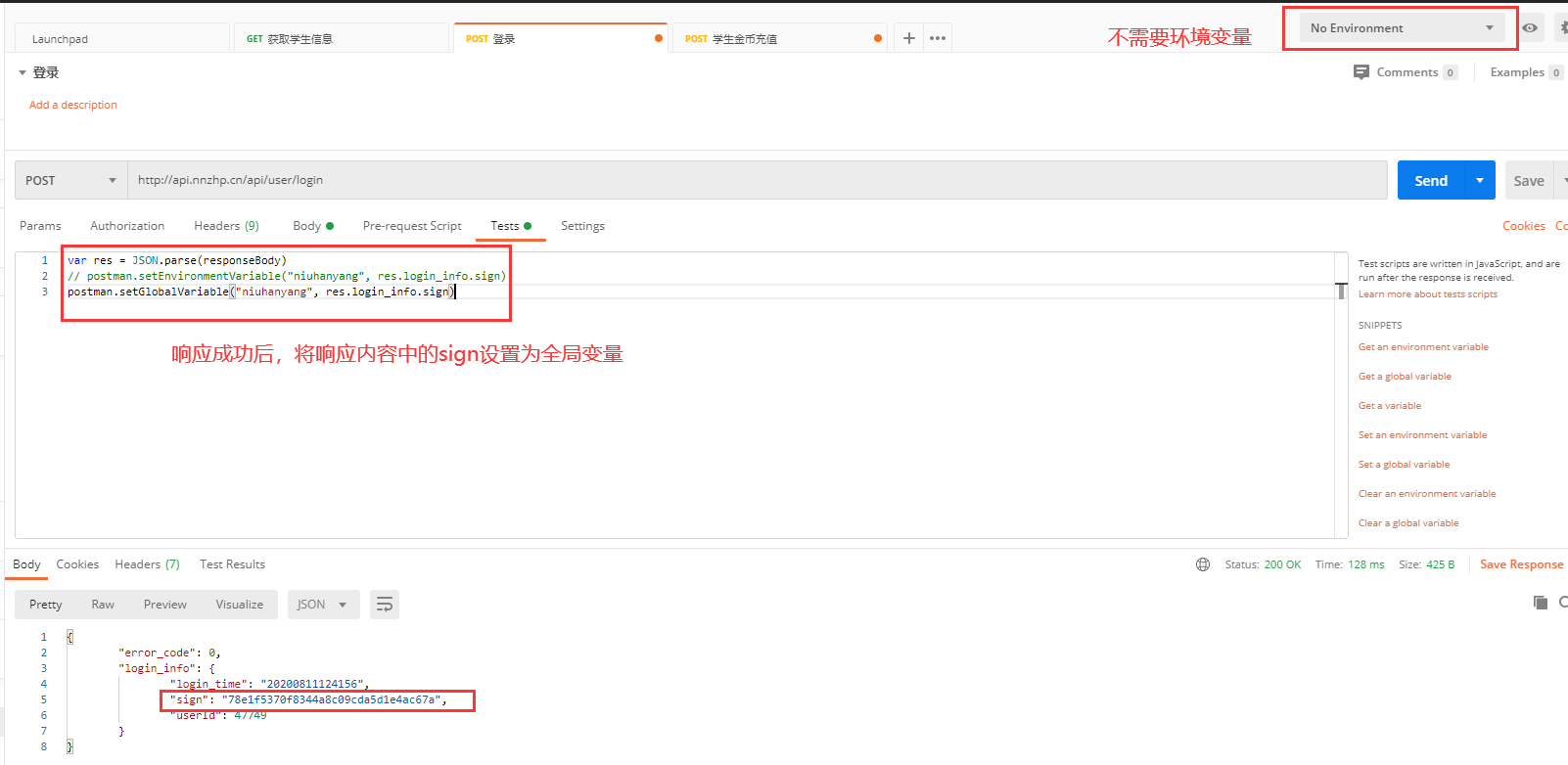This screenshot has height=765, width=1568.
Task: Open the No Environment selector
Action: [x=1401, y=28]
